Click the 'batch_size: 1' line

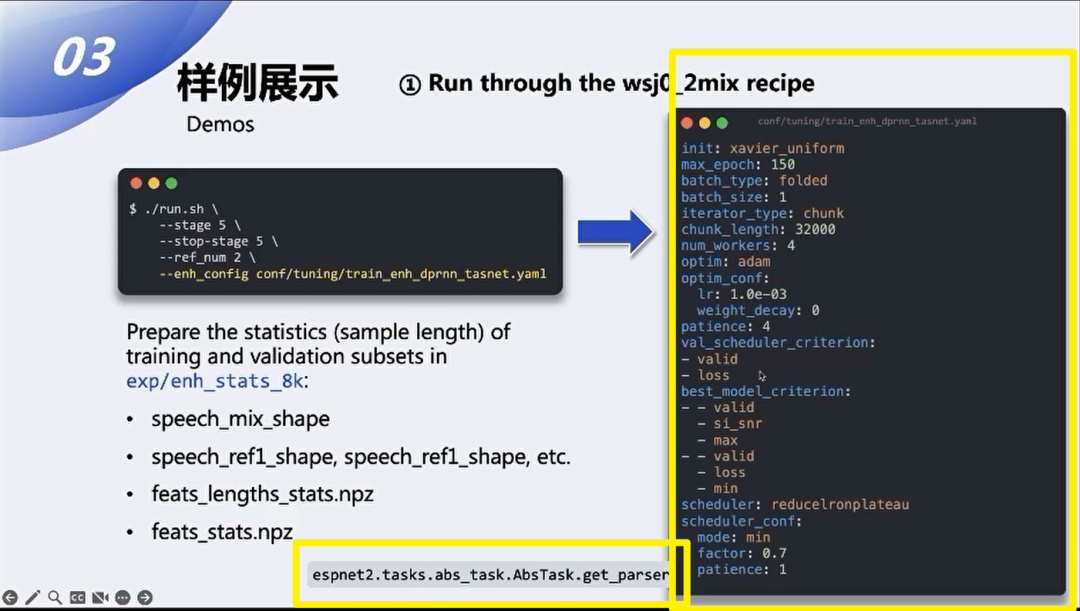(734, 197)
